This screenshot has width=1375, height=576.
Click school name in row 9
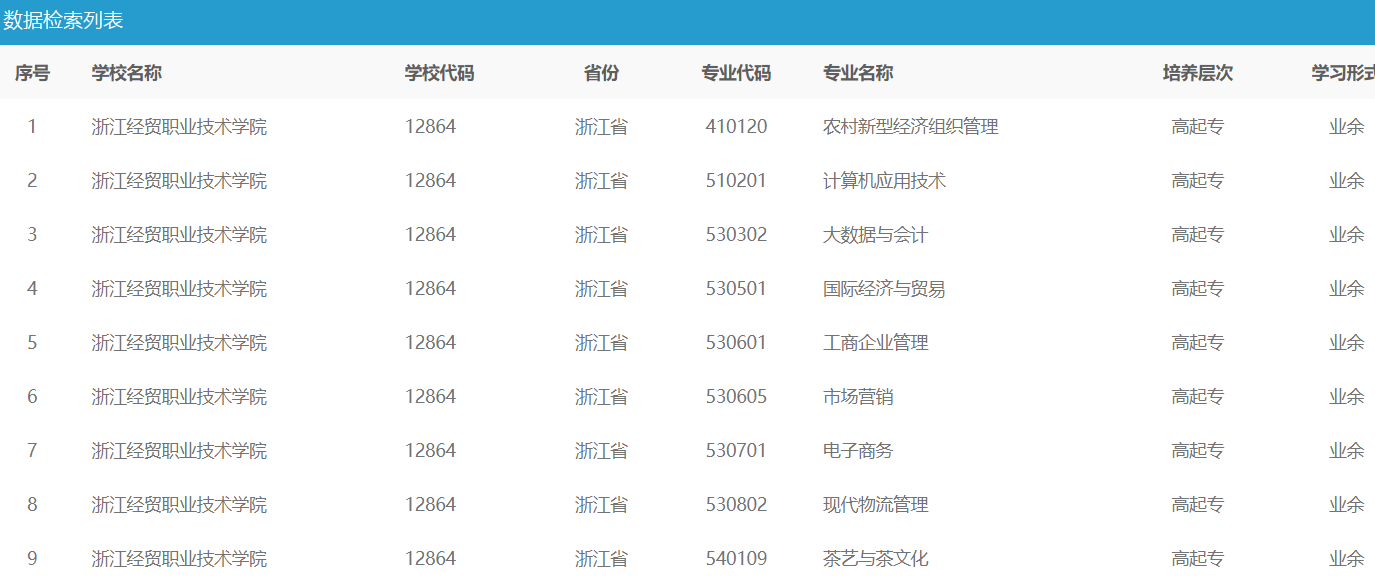click(x=179, y=559)
